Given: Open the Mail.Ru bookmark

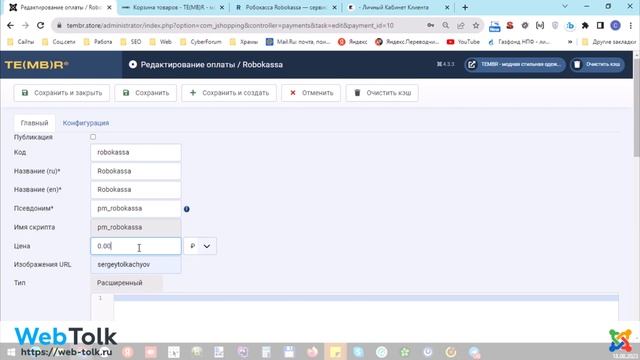Looking at the screenshot, I should click(298, 42).
